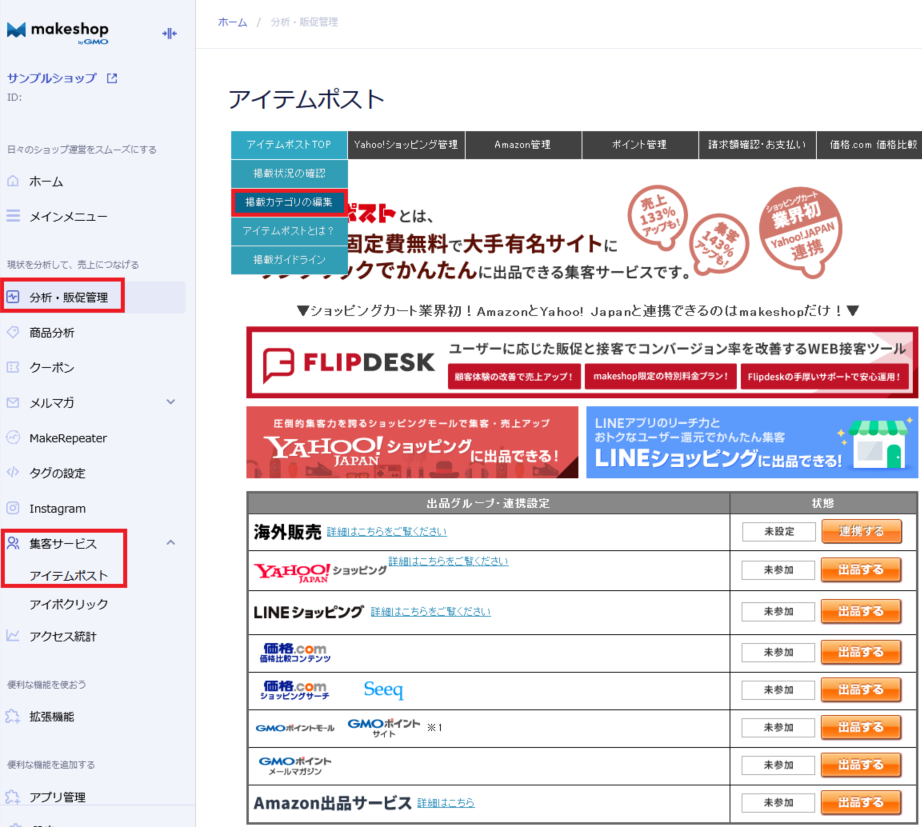Screen dimensions: 922x827
Task: Open MakeRepeater in the sidebar
Action: (x=68, y=438)
